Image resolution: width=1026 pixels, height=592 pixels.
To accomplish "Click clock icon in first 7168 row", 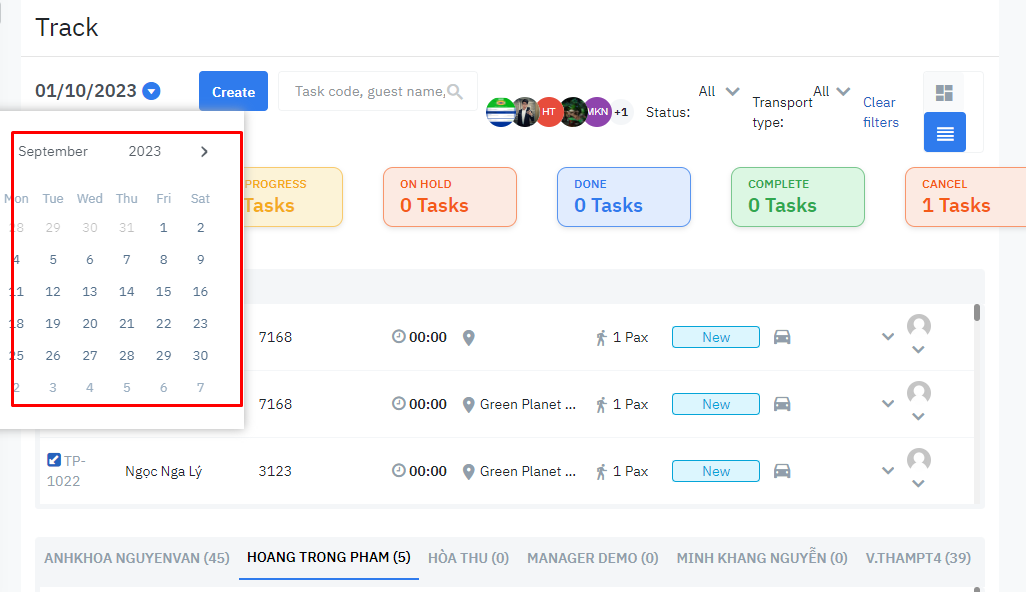I will coord(398,336).
